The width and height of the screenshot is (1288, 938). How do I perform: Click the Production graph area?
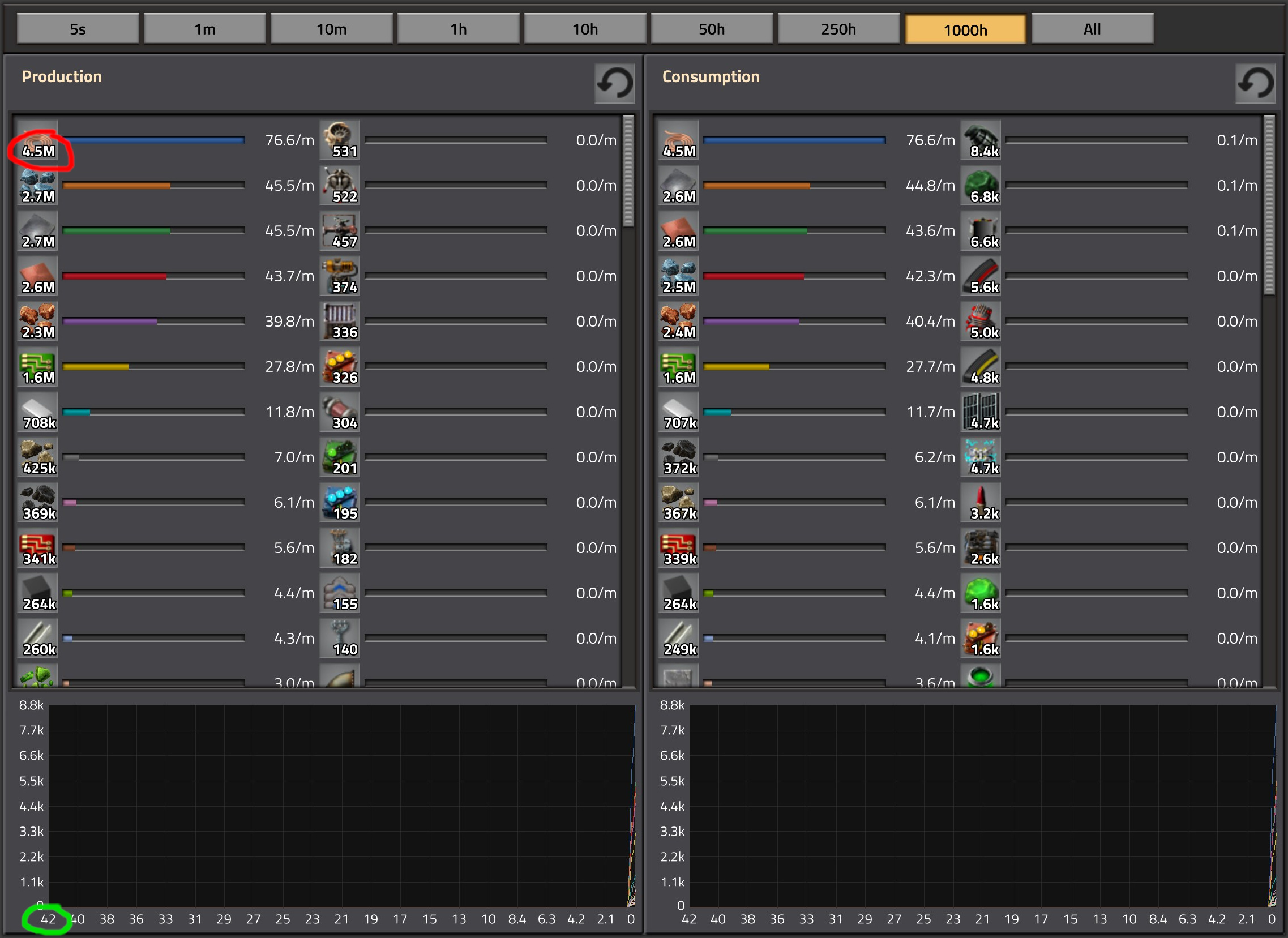point(342,805)
